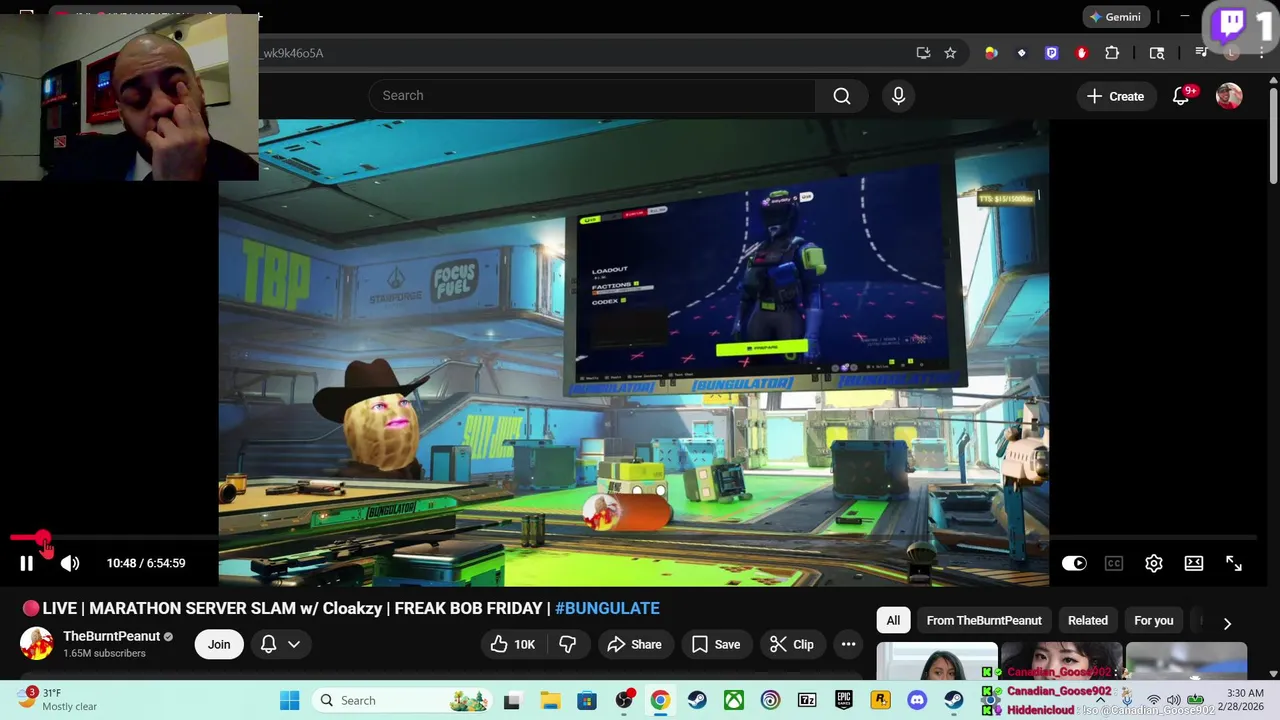The image size is (1280, 720).
Task: Click the multicolor circles extension icon
Action: (x=991, y=53)
